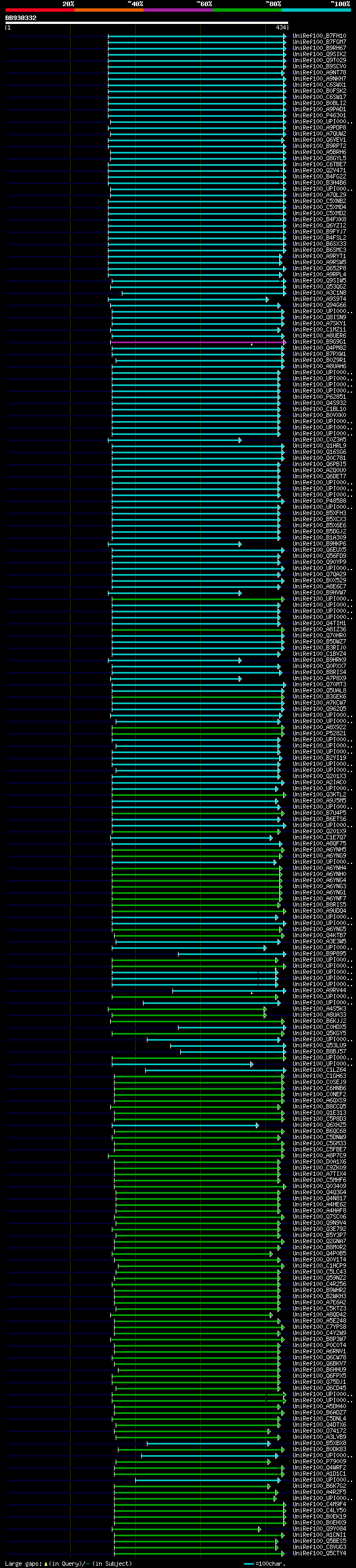Choose entry UniRef100_A9UDQ4
Image resolution: width=356 pixels, height=1568 pixels.
[x=319, y=911]
